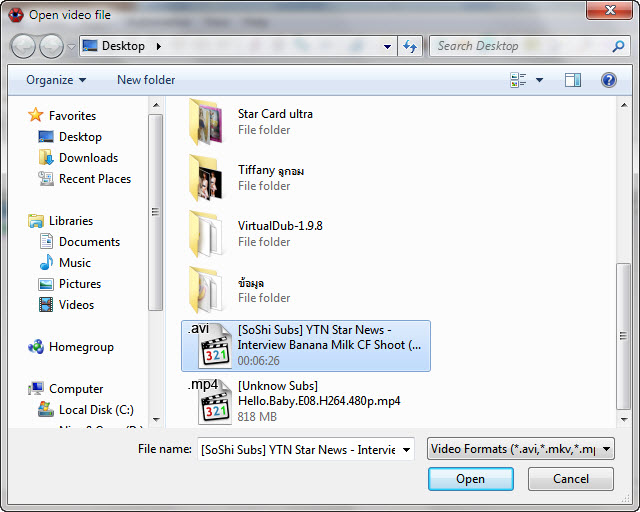Image resolution: width=640 pixels, height=512 pixels.
Task: Click the Star Card ultra folder icon
Action: click(206, 122)
